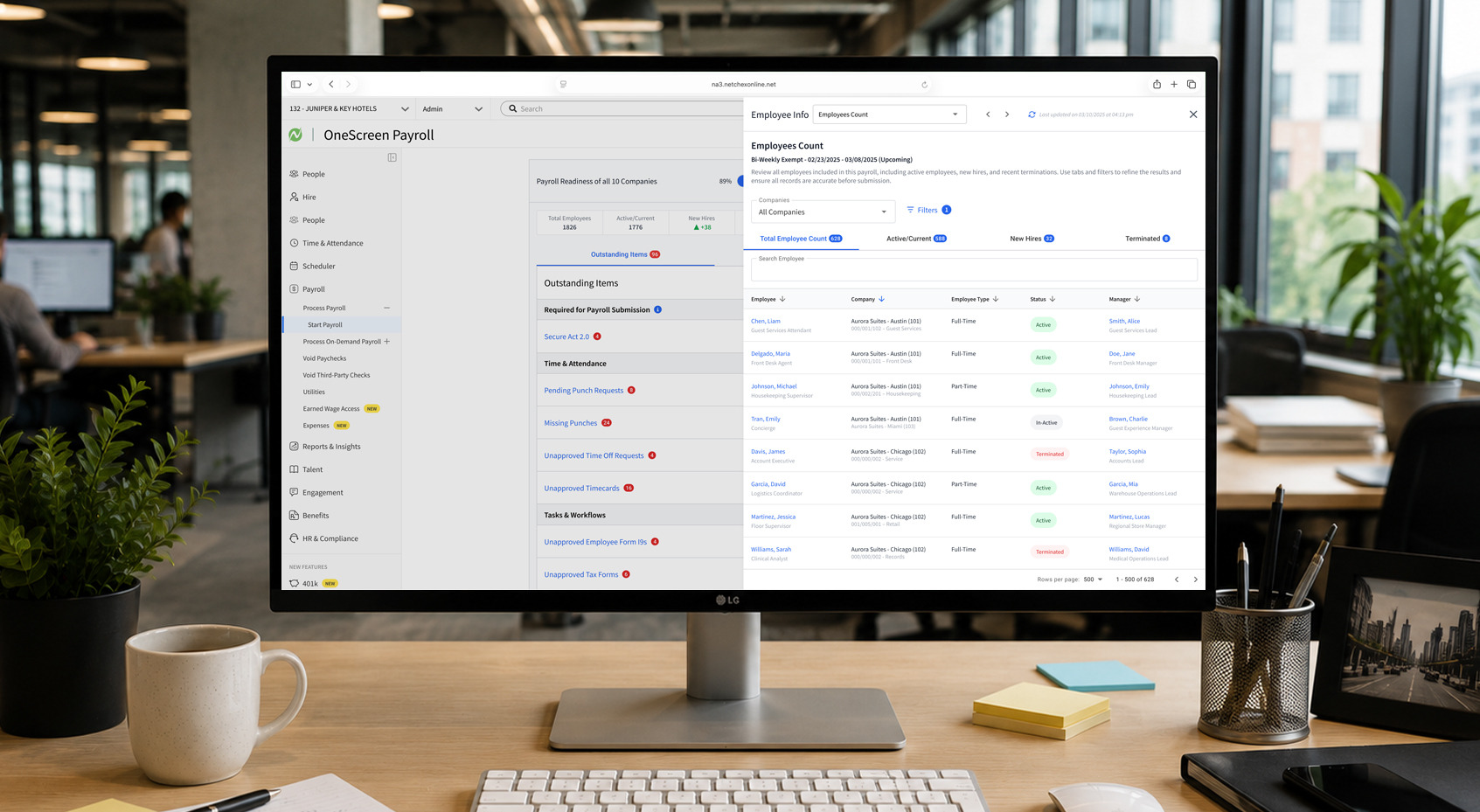Screen dimensions: 1480x812
Task: Click the browser address bar URL
Action: (743, 85)
